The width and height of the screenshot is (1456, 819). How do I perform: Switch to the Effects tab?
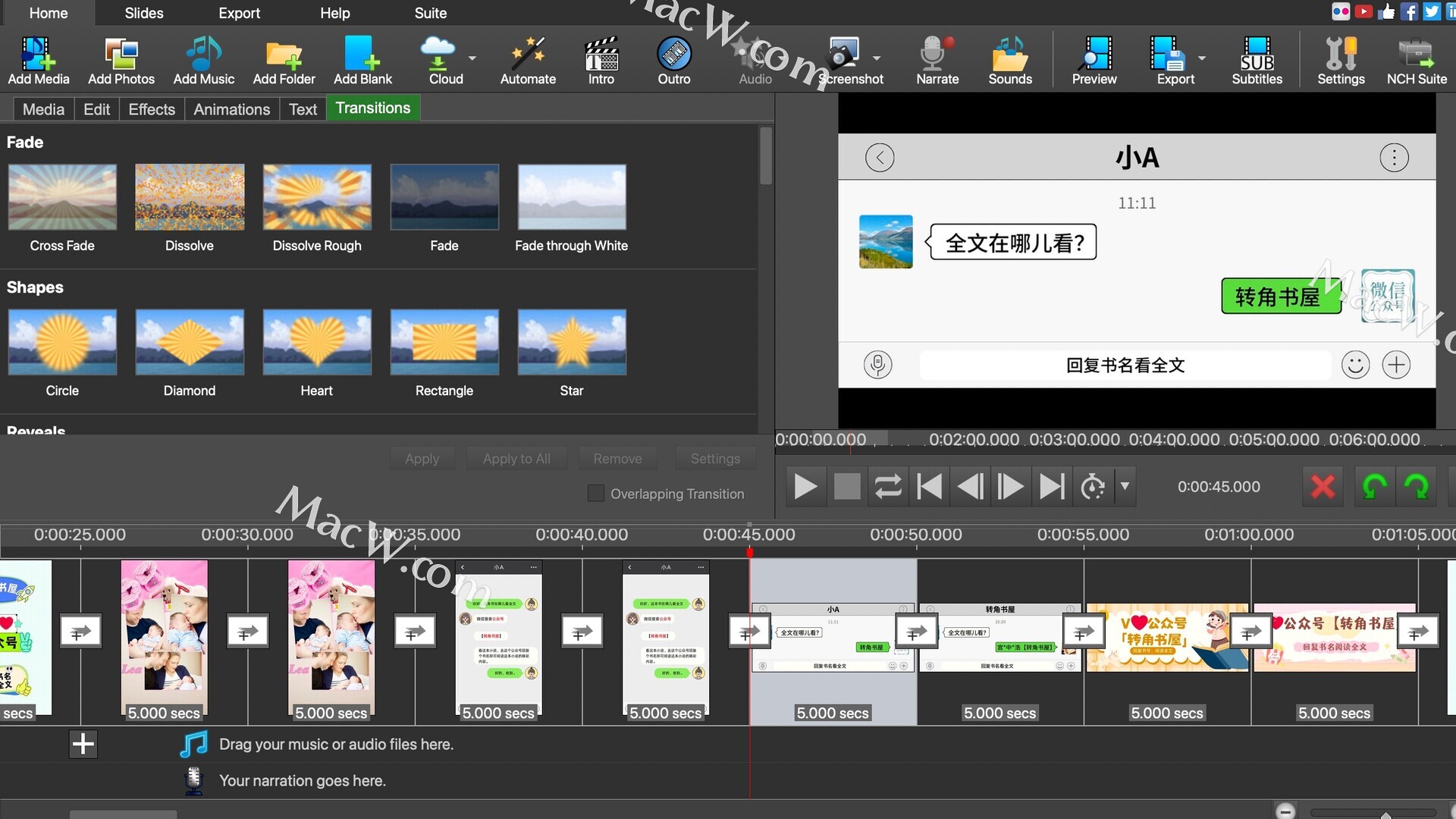click(152, 109)
